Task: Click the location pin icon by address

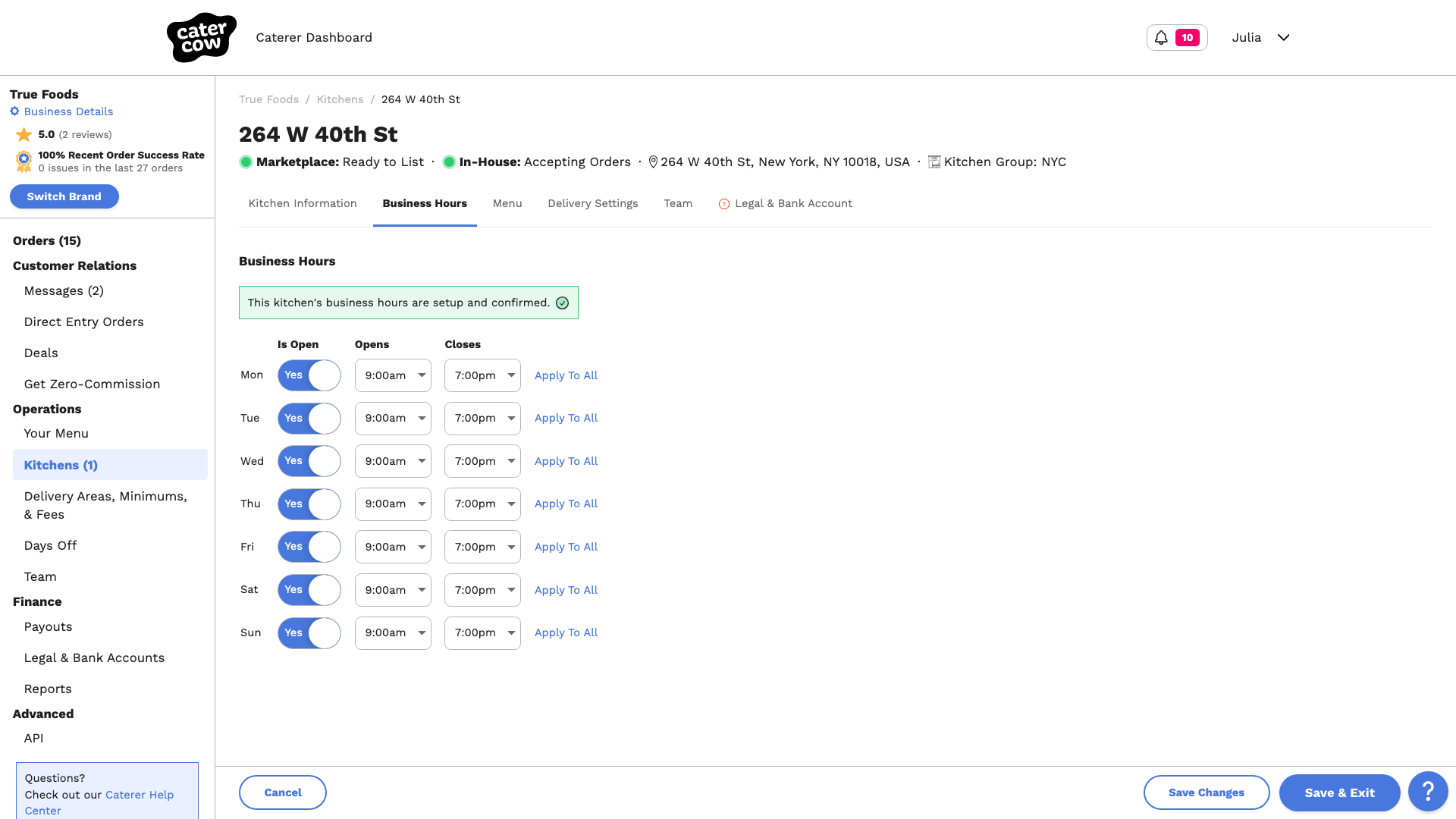Action: [x=653, y=162]
